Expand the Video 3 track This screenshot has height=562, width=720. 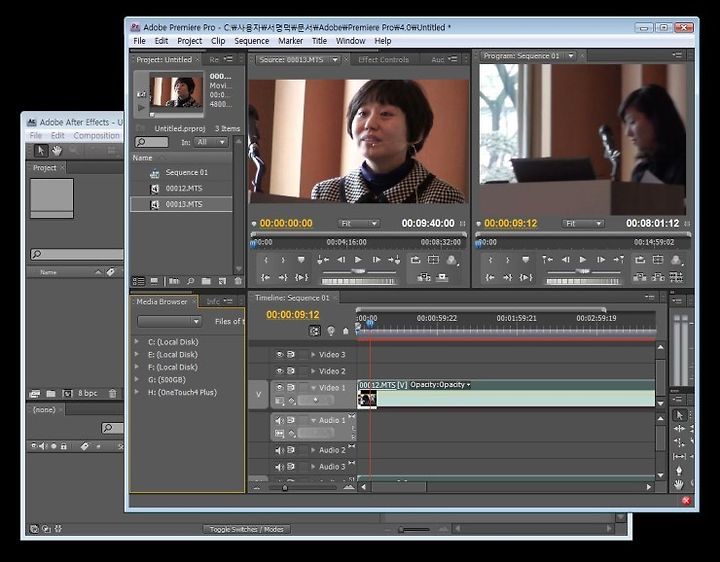click(x=314, y=354)
